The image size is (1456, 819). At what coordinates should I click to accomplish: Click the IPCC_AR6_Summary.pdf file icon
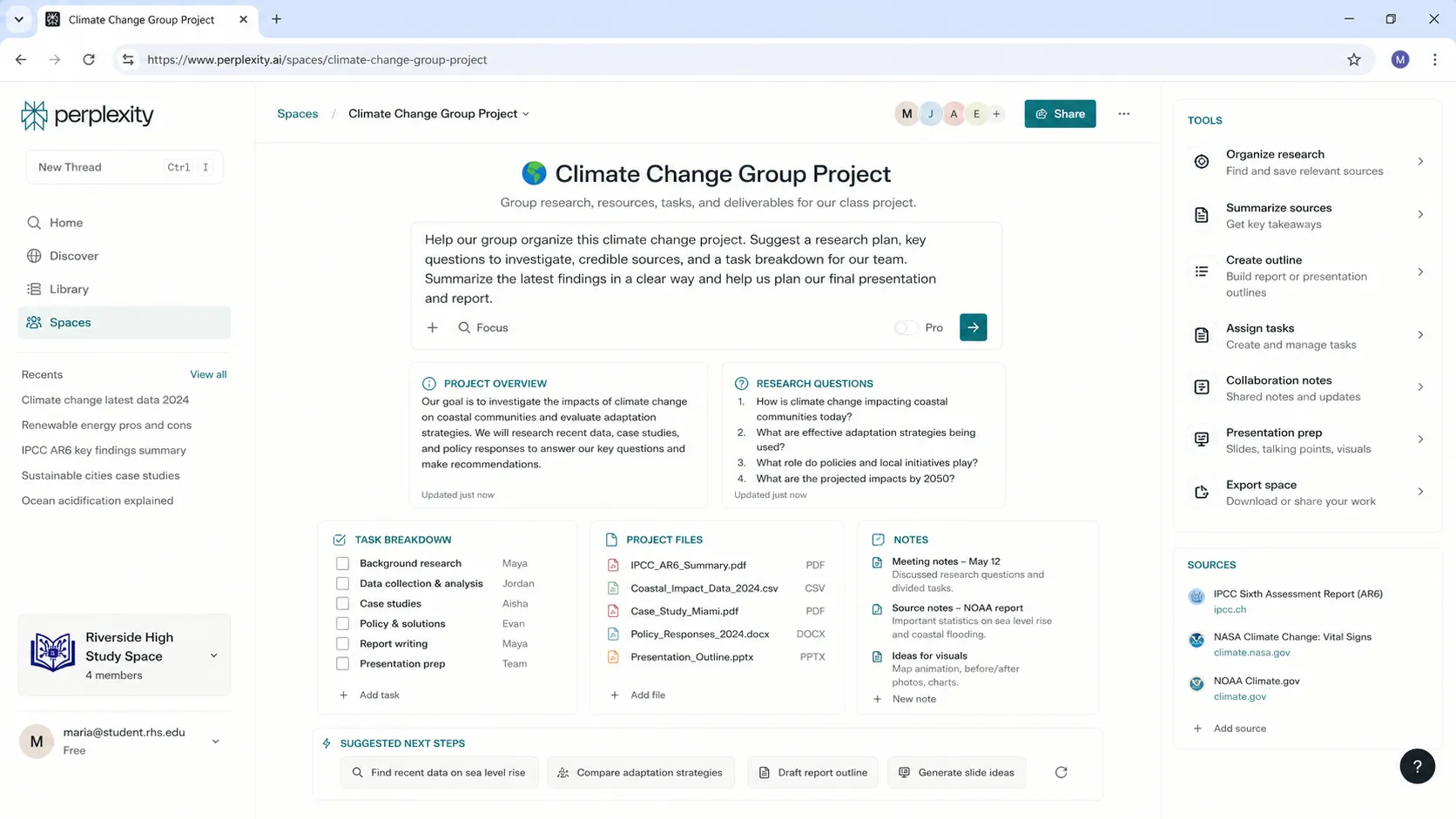613,565
